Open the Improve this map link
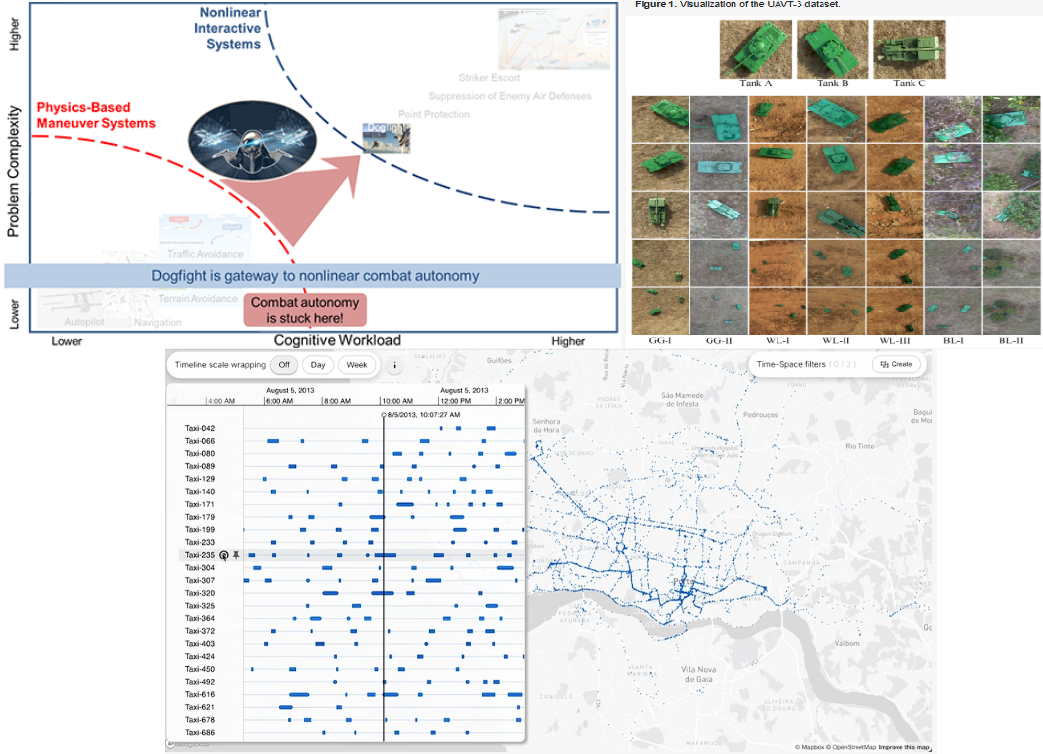 (x=904, y=747)
